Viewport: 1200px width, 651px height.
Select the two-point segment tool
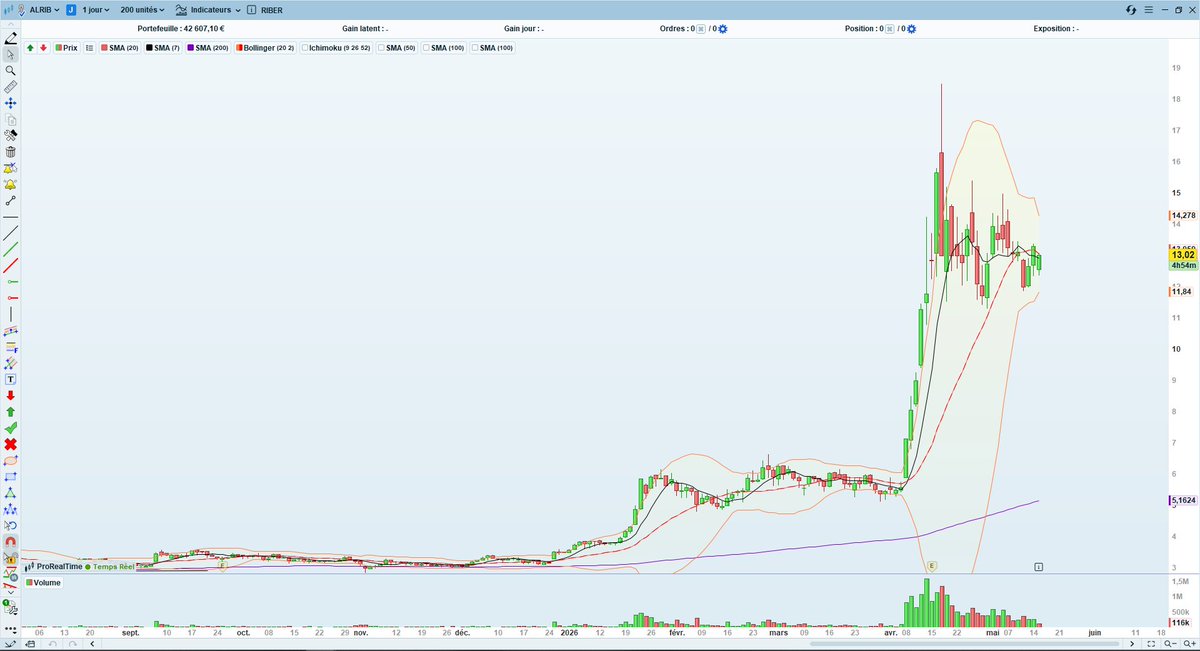click(x=11, y=200)
